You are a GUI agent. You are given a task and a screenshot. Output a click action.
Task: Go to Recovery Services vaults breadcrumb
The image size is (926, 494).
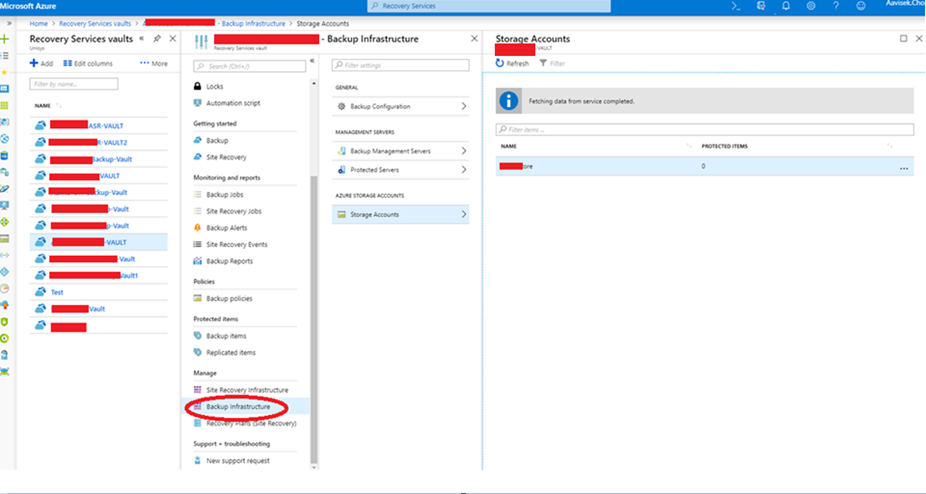tap(95, 24)
